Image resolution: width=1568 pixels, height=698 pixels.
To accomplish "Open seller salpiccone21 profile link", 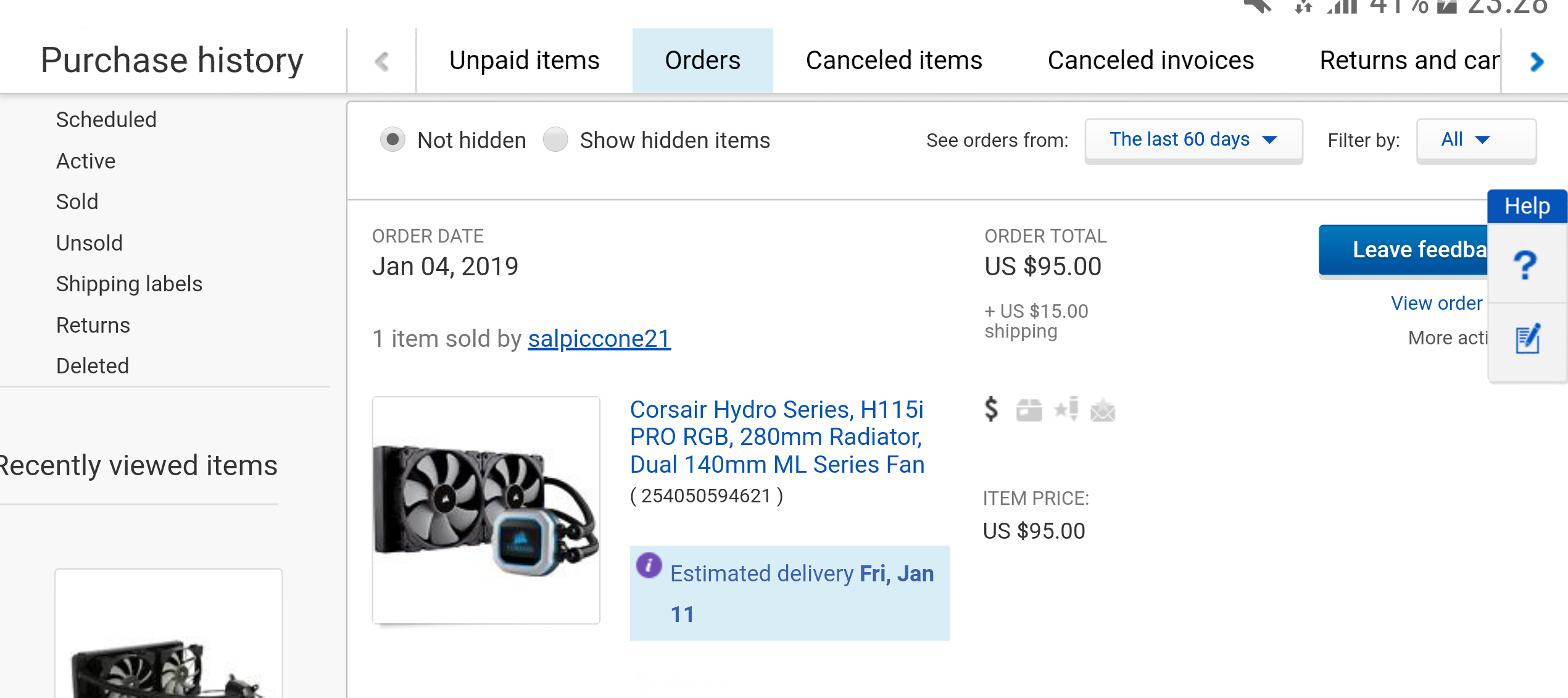I will coord(599,339).
